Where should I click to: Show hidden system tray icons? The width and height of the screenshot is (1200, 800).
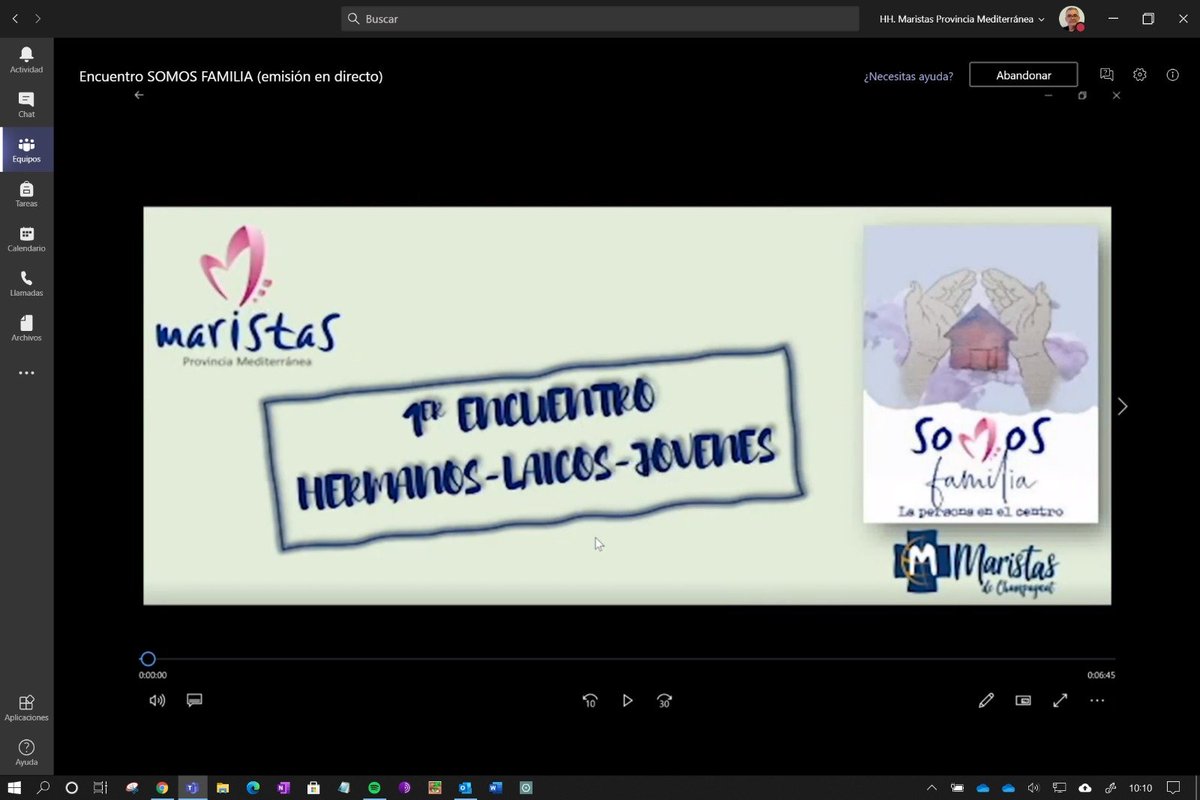(932, 787)
